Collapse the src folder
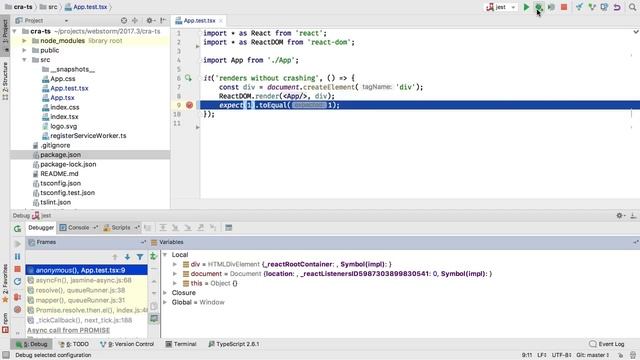The image size is (640, 360). (x=24, y=60)
